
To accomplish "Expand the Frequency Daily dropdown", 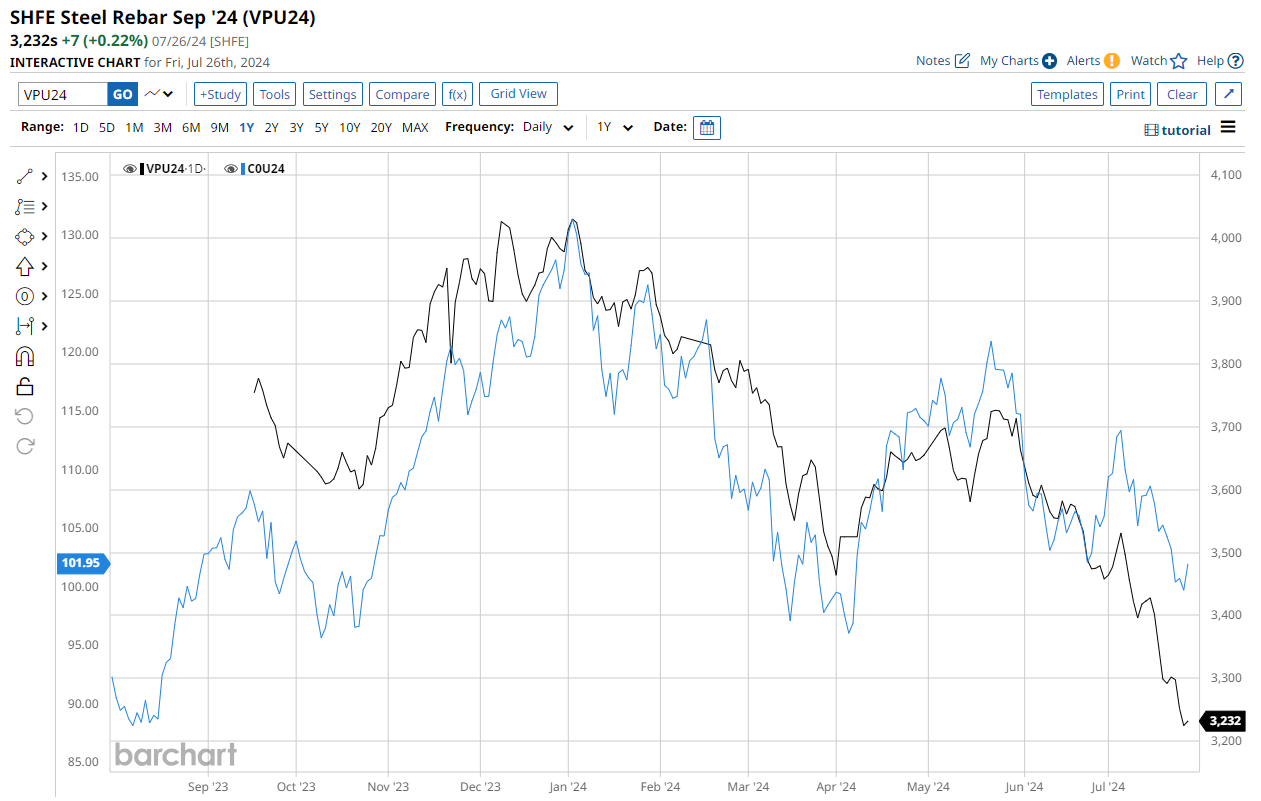I will pos(548,128).
